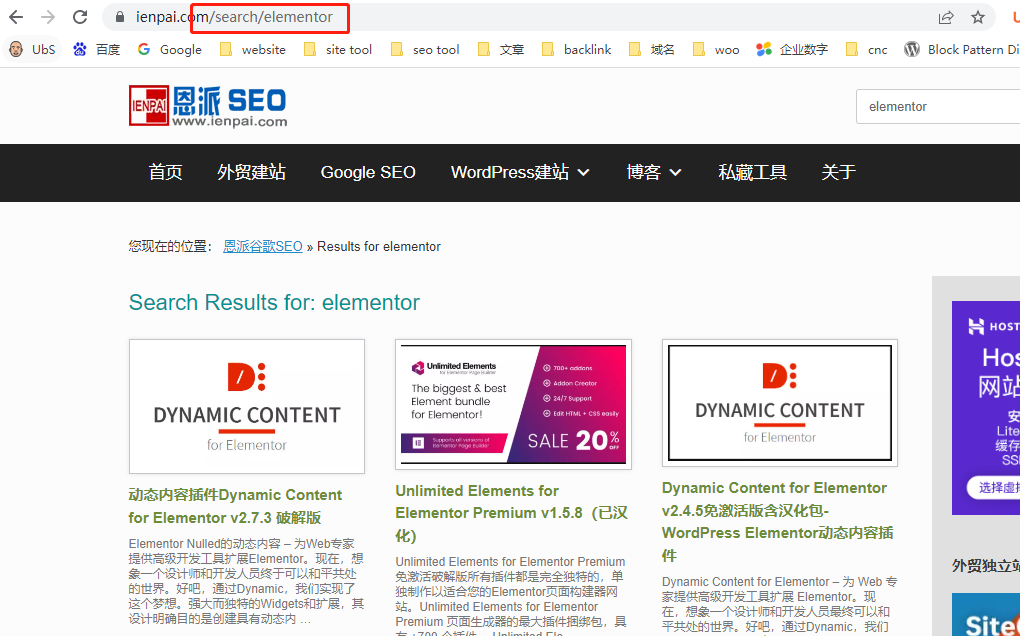
Task: Click the Results for elementor breadcrumb text
Action: pos(379,246)
